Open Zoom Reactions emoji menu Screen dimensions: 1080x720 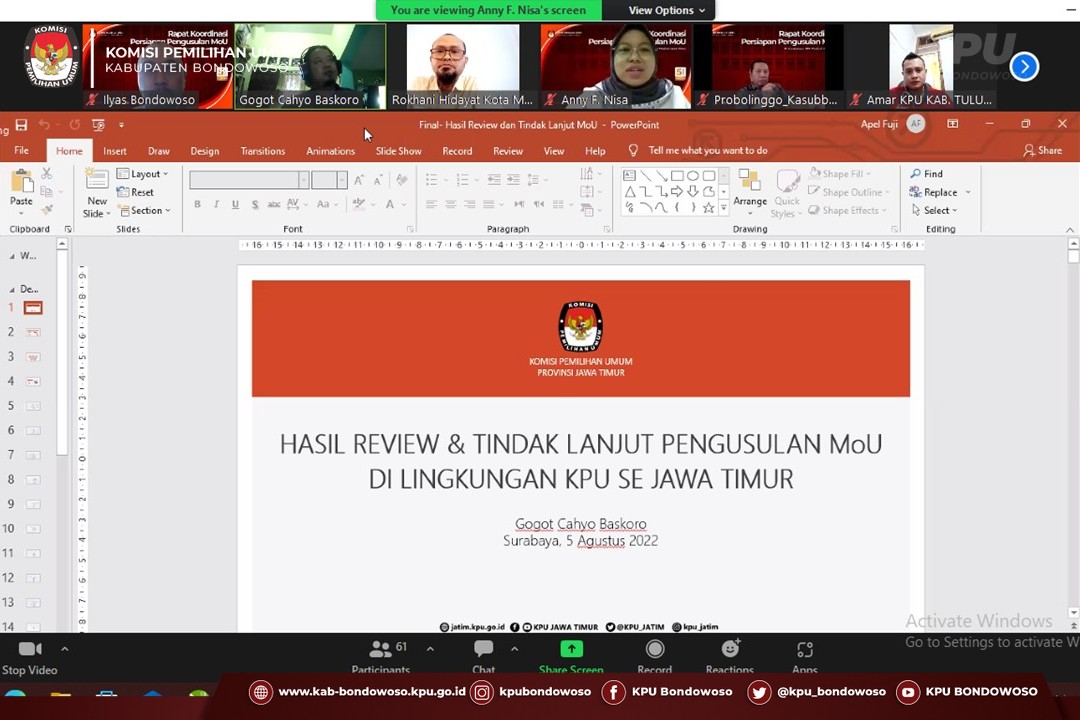coord(730,650)
